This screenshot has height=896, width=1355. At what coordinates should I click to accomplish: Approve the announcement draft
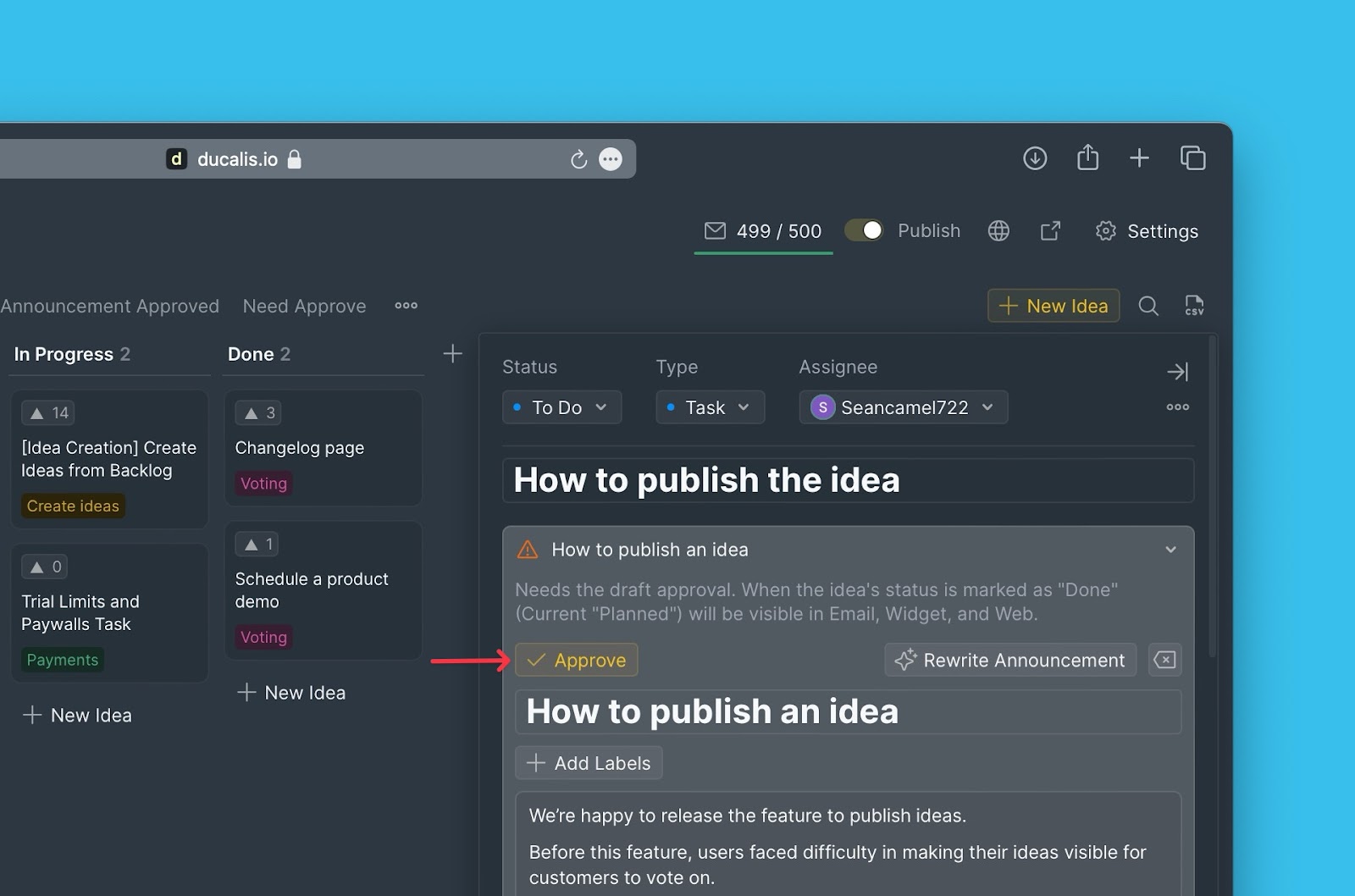pos(577,660)
